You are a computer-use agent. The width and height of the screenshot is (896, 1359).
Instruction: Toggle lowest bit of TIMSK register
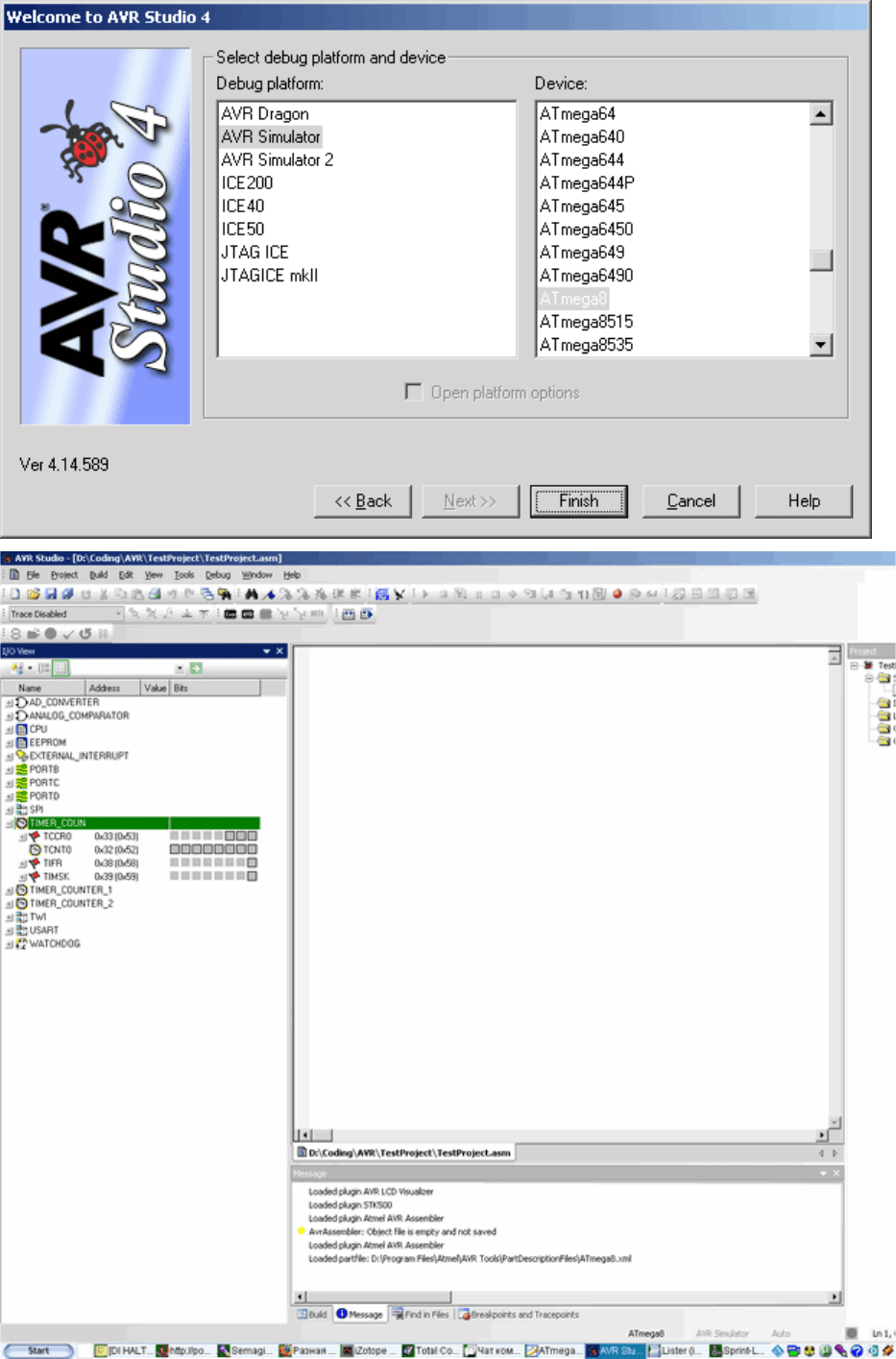(x=253, y=877)
